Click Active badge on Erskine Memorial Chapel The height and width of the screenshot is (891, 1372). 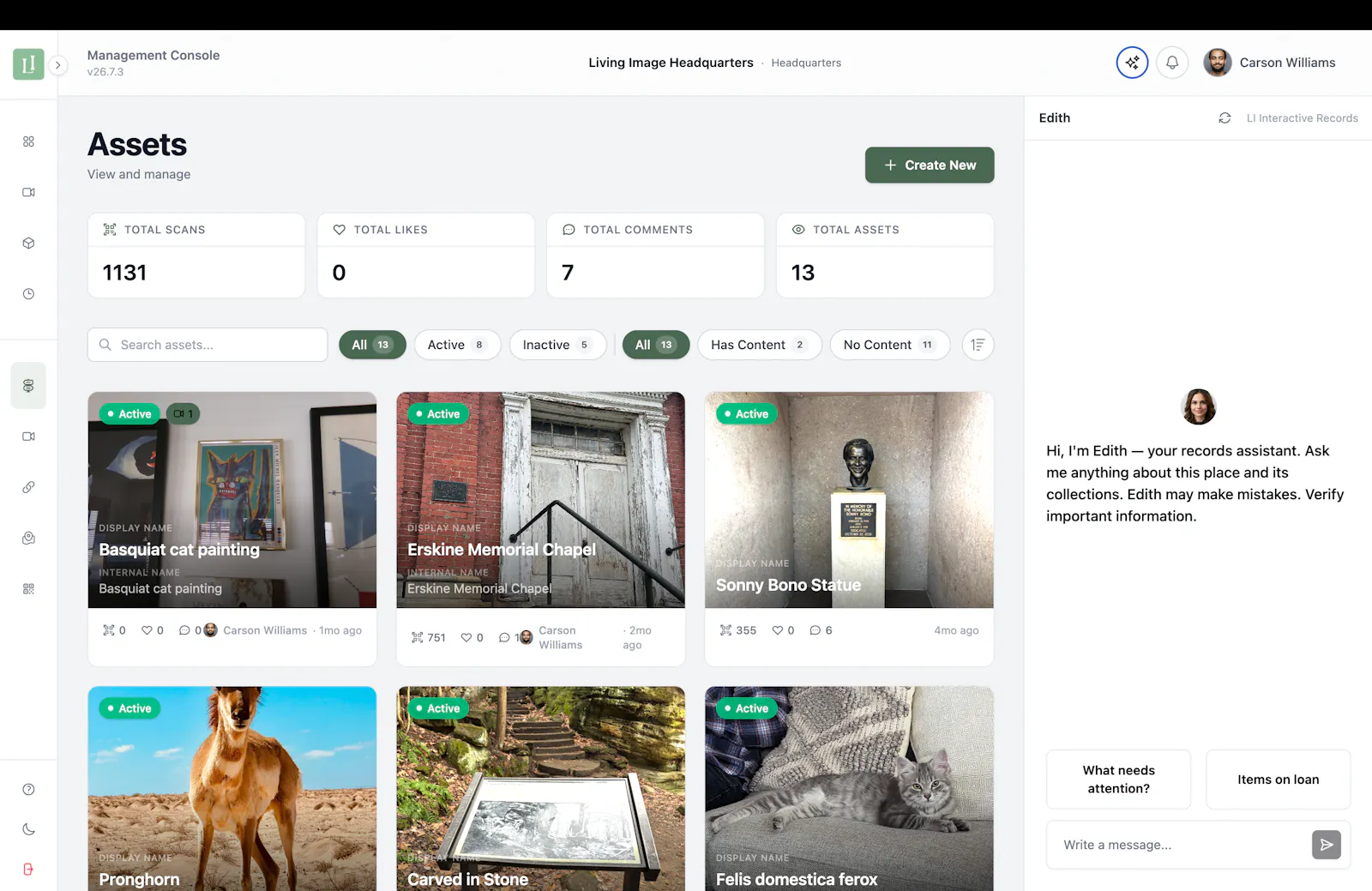pos(438,414)
